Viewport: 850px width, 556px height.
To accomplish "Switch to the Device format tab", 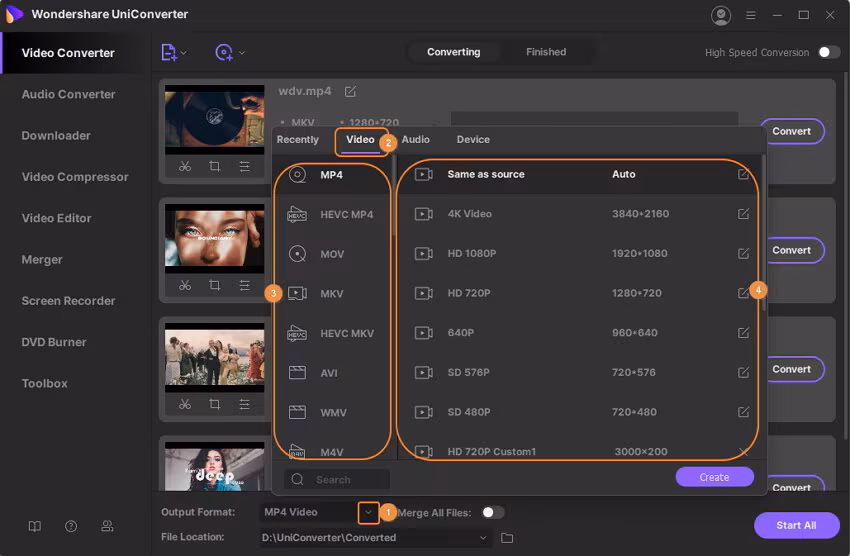I will [x=473, y=139].
